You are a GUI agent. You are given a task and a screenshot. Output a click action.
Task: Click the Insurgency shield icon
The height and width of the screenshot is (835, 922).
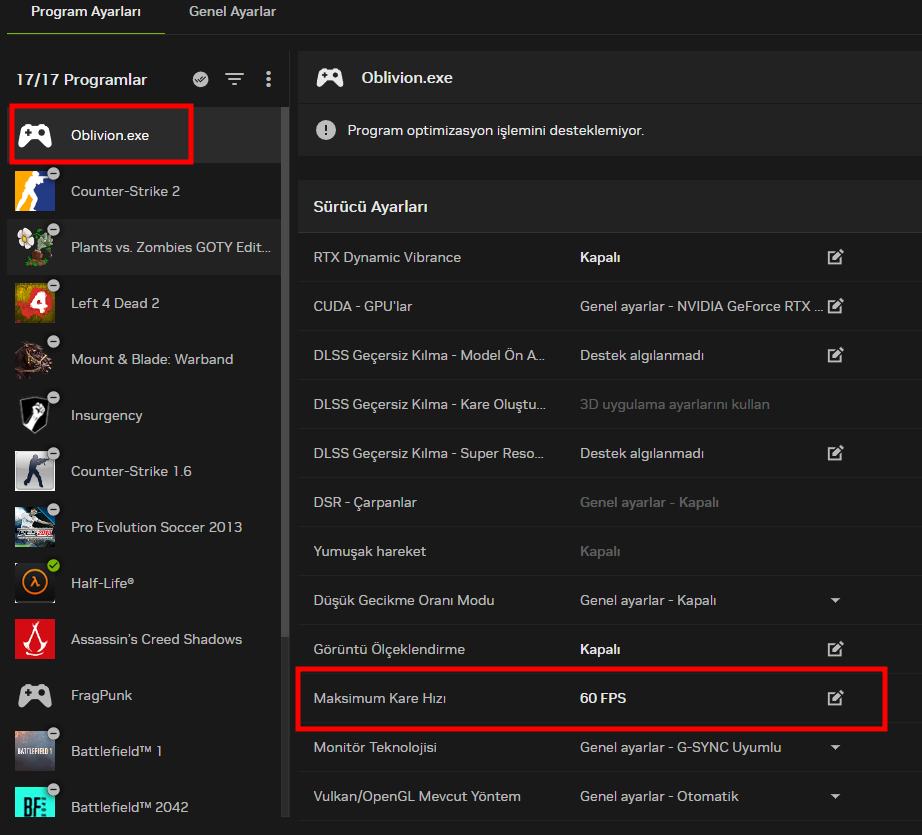point(35,415)
